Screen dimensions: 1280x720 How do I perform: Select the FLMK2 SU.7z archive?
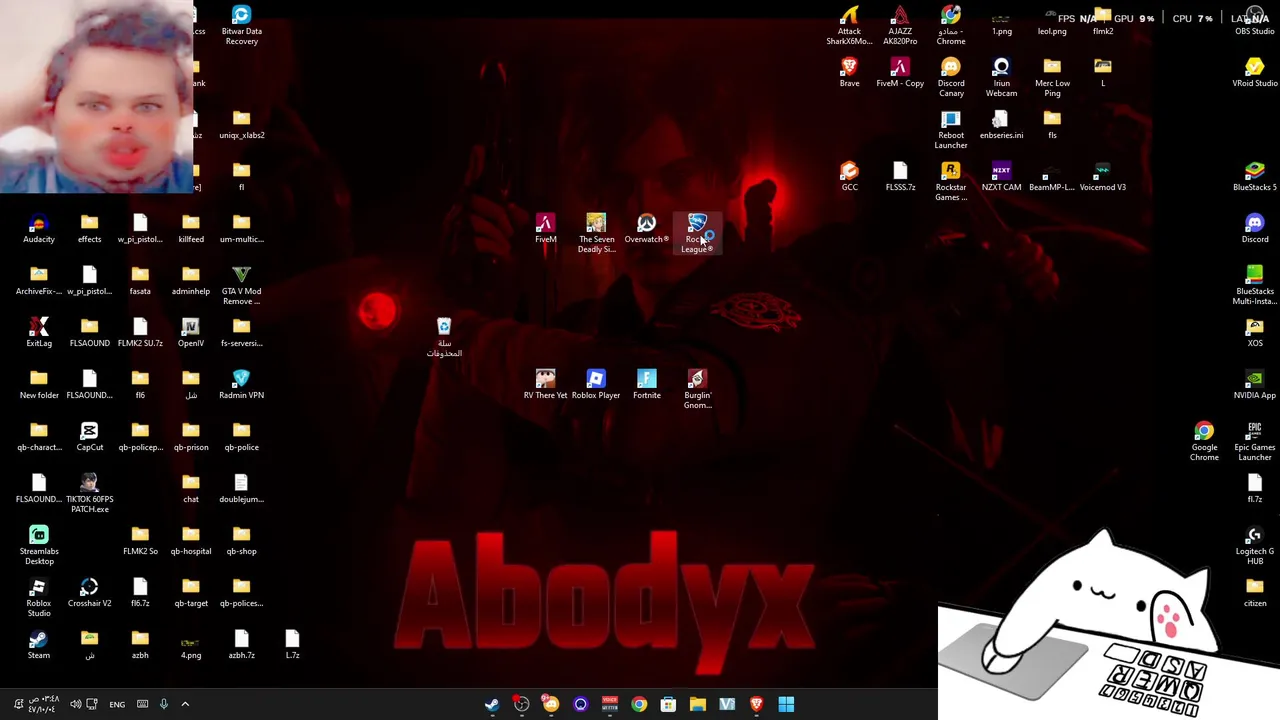(x=140, y=332)
